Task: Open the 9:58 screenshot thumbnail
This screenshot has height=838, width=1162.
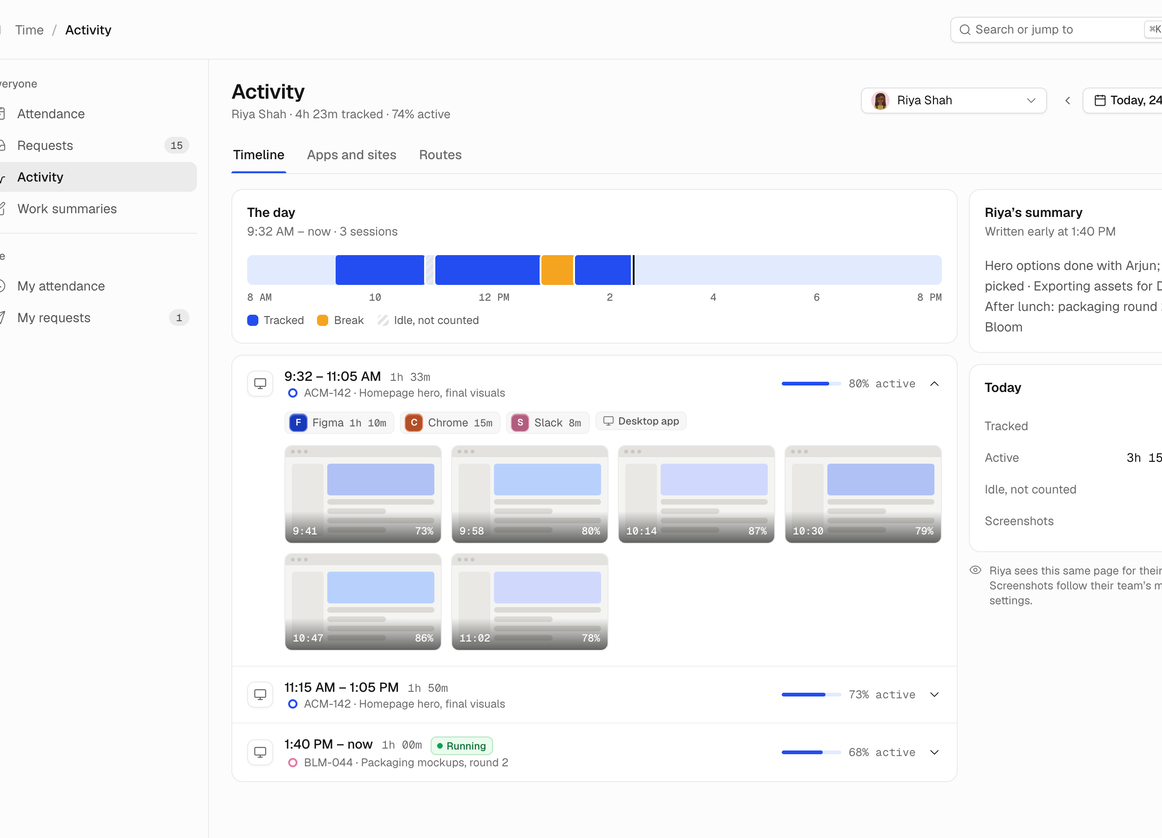Action: tap(530, 494)
